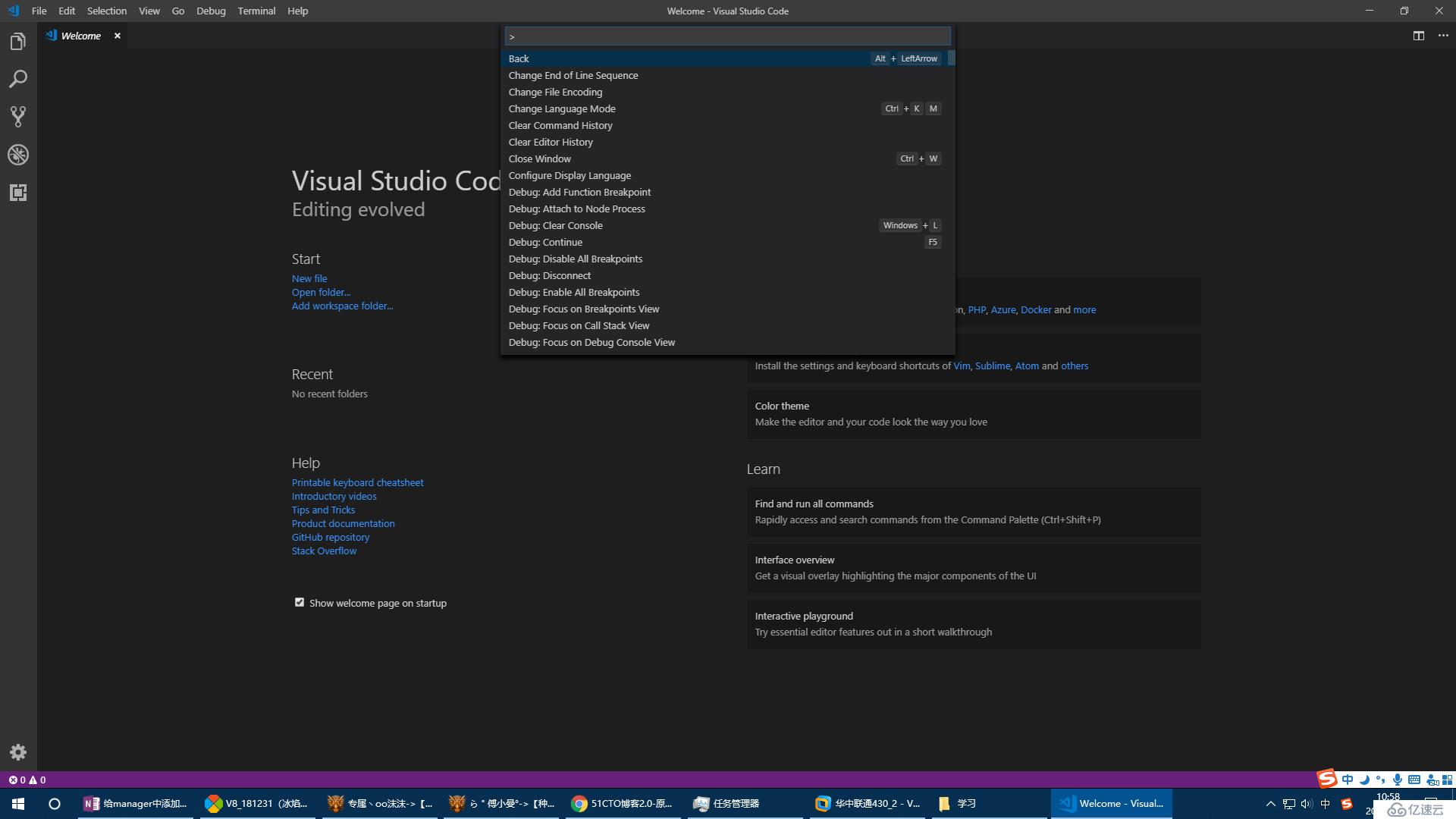The image size is (1456, 819).
Task: Switch to Chrome 51CTO window on taskbar
Action: [623, 804]
